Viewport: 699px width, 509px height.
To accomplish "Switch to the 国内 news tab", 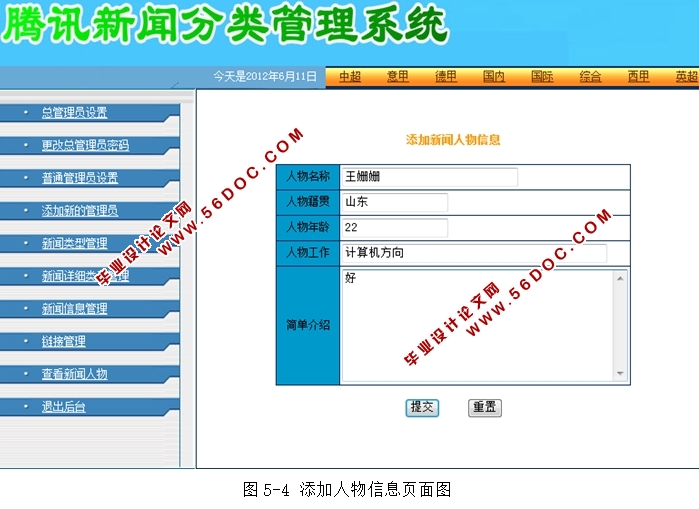I will (494, 77).
